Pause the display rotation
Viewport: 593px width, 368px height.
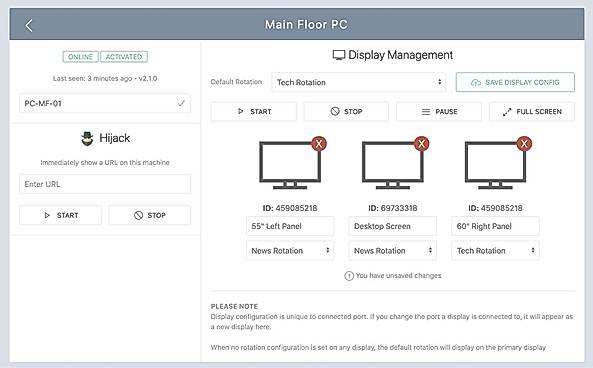[x=439, y=112]
